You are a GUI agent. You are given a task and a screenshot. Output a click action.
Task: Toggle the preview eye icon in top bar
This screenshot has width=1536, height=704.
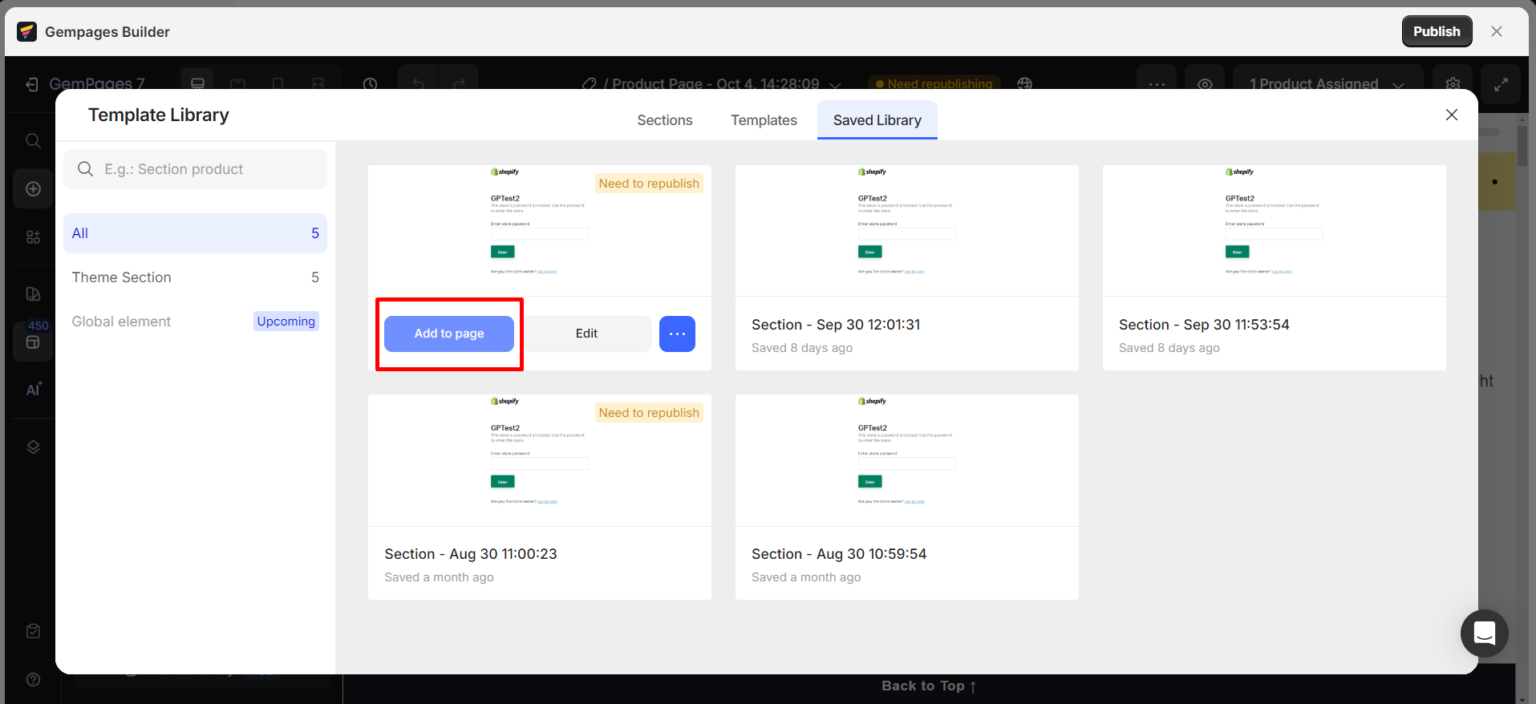pos(1204,84)
